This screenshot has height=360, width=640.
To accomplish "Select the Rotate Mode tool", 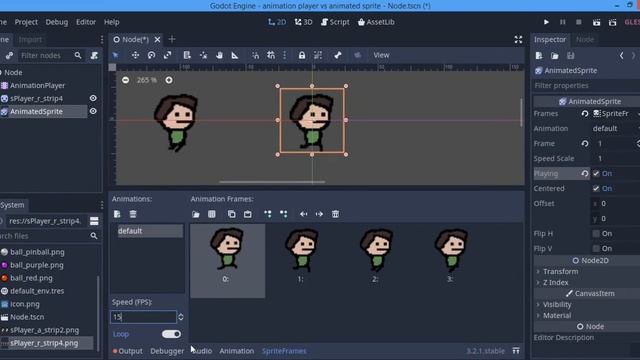I will [151, 55].
